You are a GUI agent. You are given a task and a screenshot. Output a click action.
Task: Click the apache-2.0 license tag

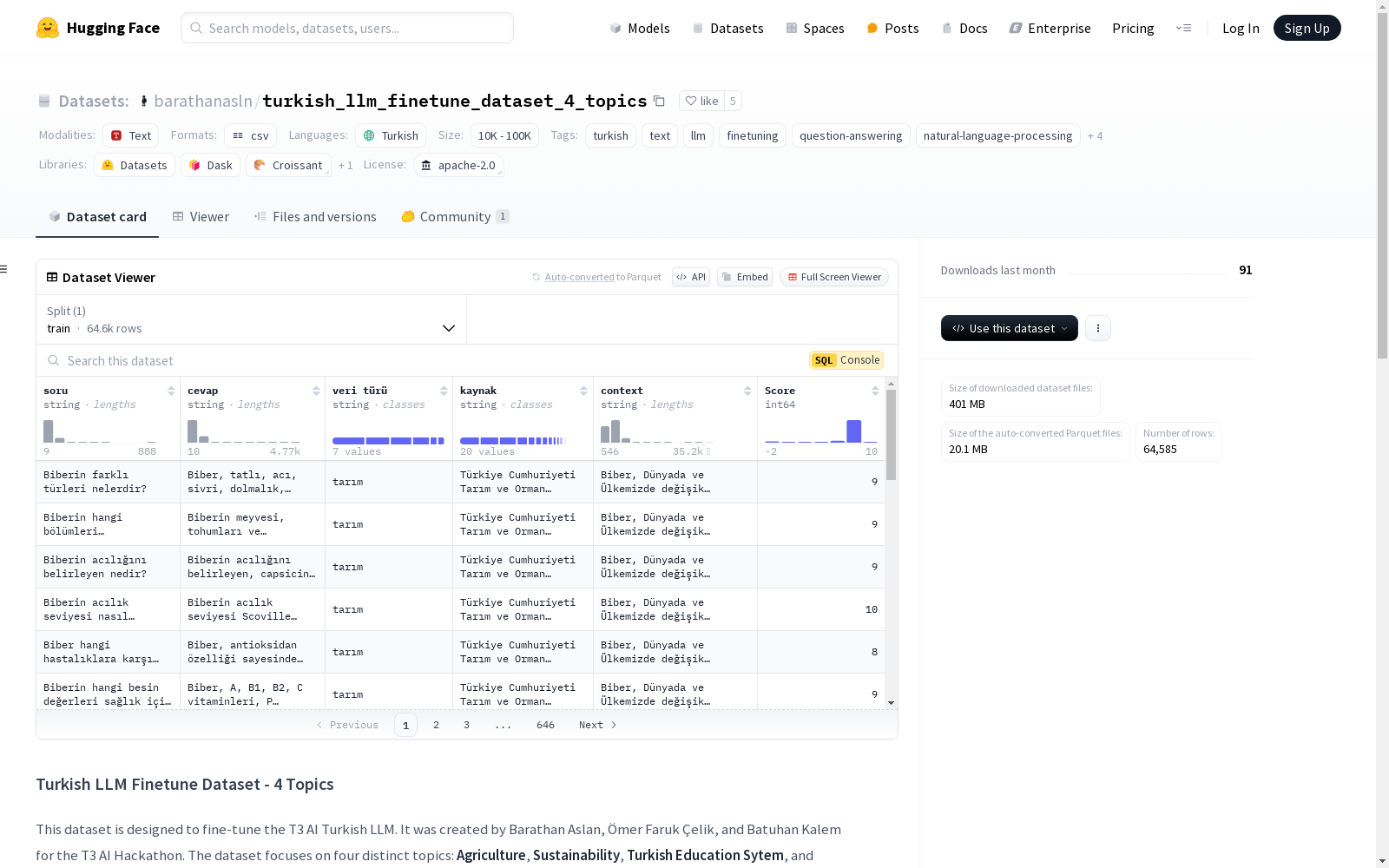[458, 165]
